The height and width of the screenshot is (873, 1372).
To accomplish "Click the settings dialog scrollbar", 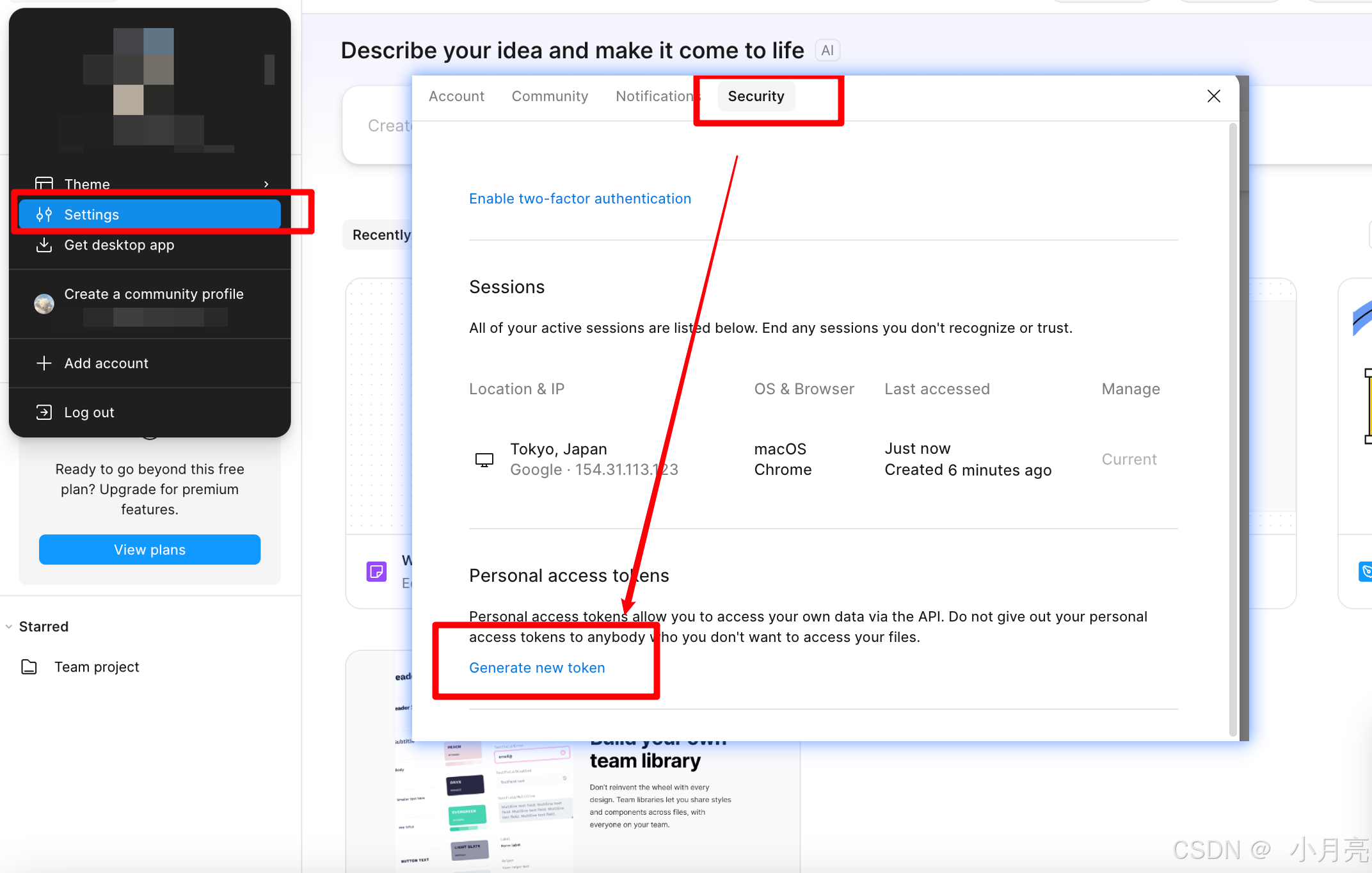I will pyautogui.click(x=1233, y=429).
